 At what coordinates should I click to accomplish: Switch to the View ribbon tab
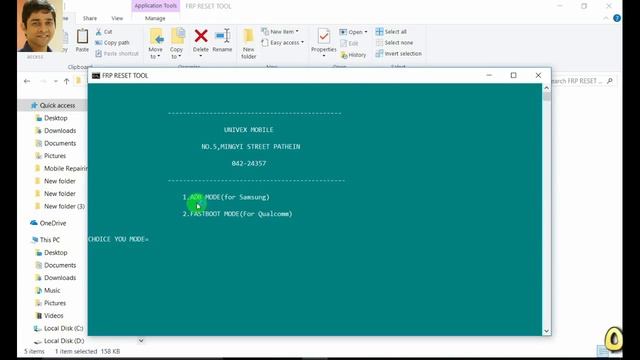117,18
